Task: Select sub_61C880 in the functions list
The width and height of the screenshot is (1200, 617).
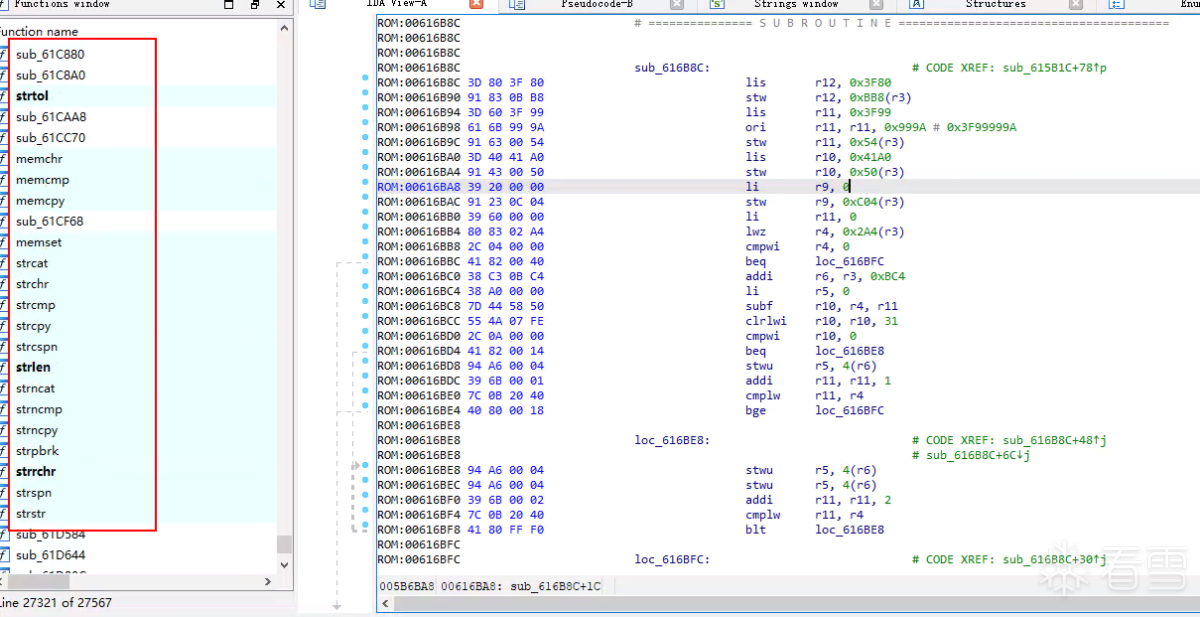Action: click(50, 54)
